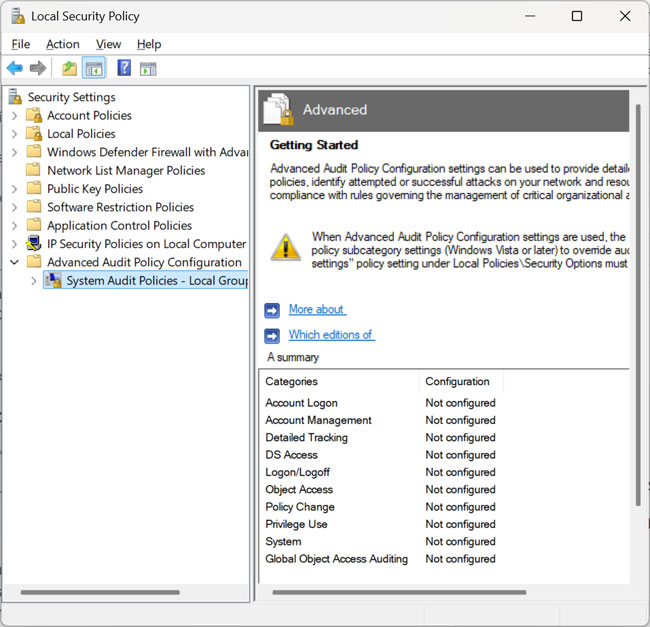Click the Security Settings root node icon
The width and height of the screenshot is (650, 627).
coord(15,97)
